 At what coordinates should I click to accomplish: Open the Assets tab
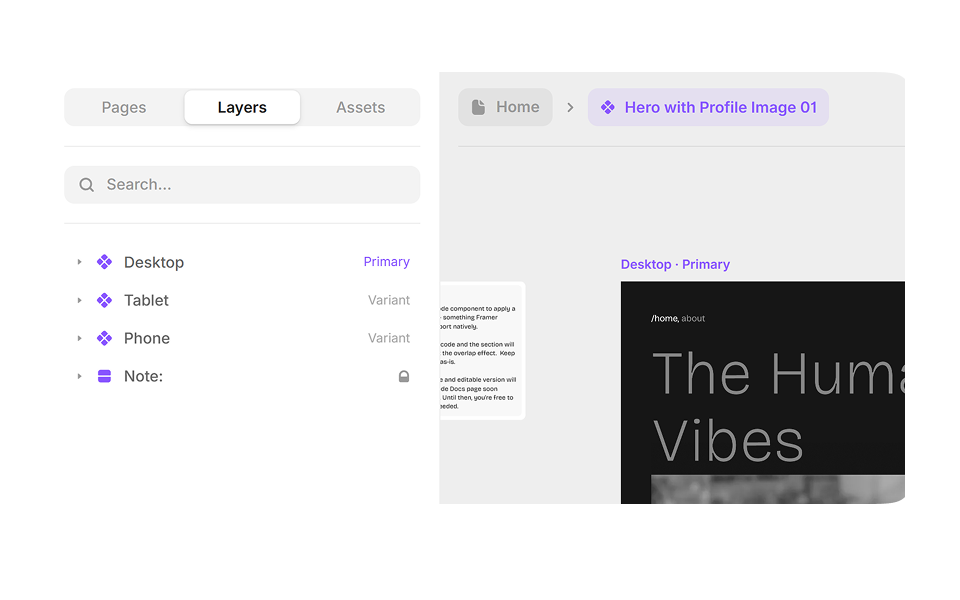click(361, 107)
